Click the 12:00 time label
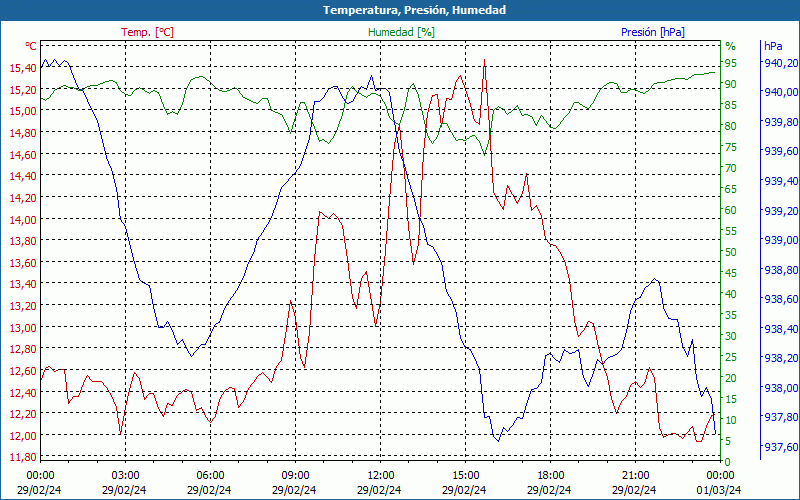The image size is (800, 500). [381, 476]
